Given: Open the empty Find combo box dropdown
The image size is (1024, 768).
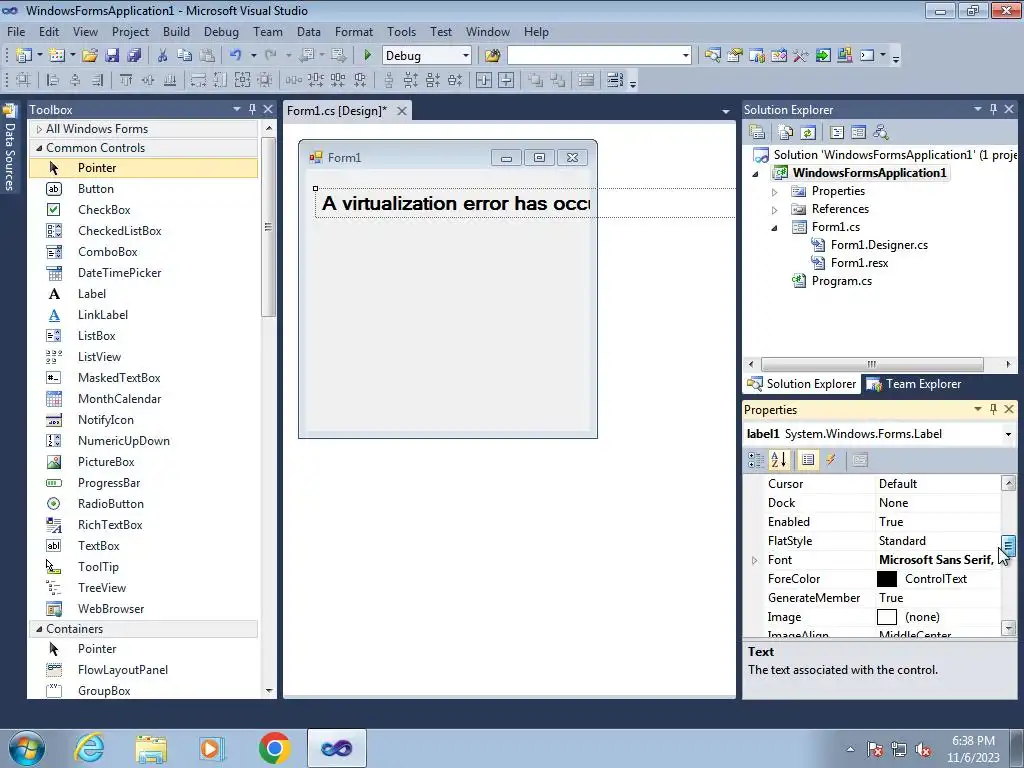Looking at the screenshot, I should [685, 56].
